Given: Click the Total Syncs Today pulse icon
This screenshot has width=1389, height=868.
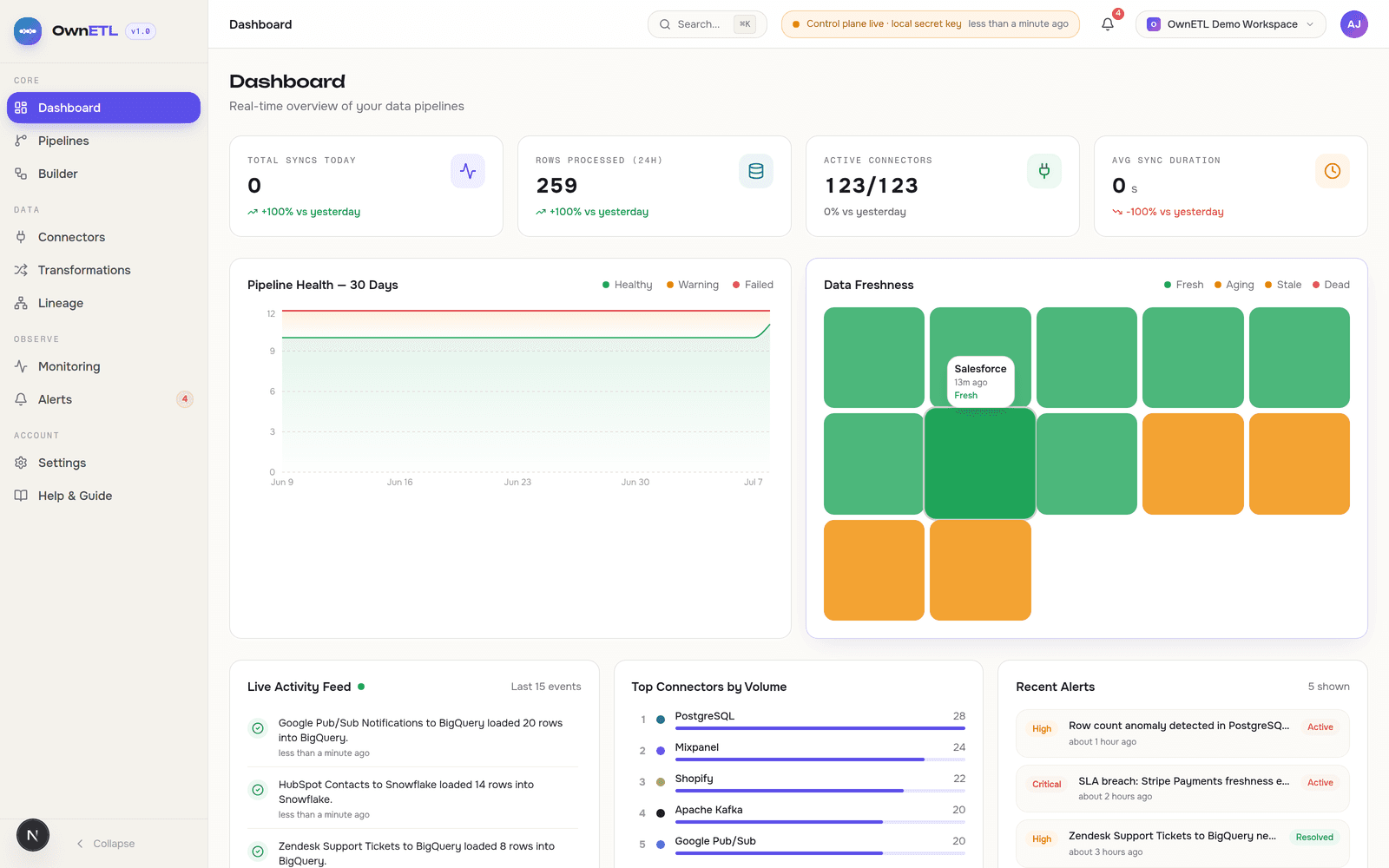Looking at the screenshot, I should (x=468, y=171).
